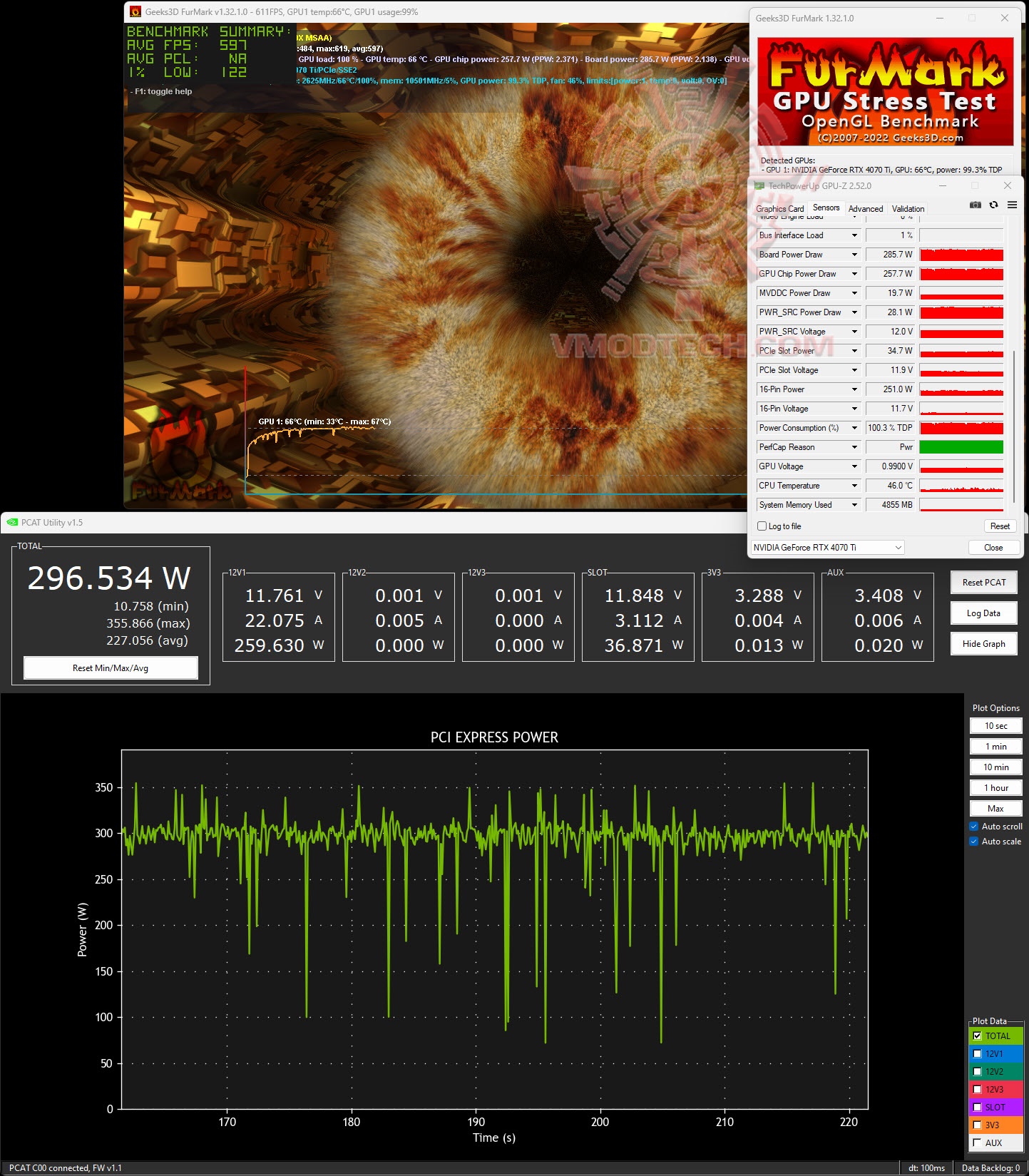Click the PCAT Utility title bar icon

pos(12,523)
